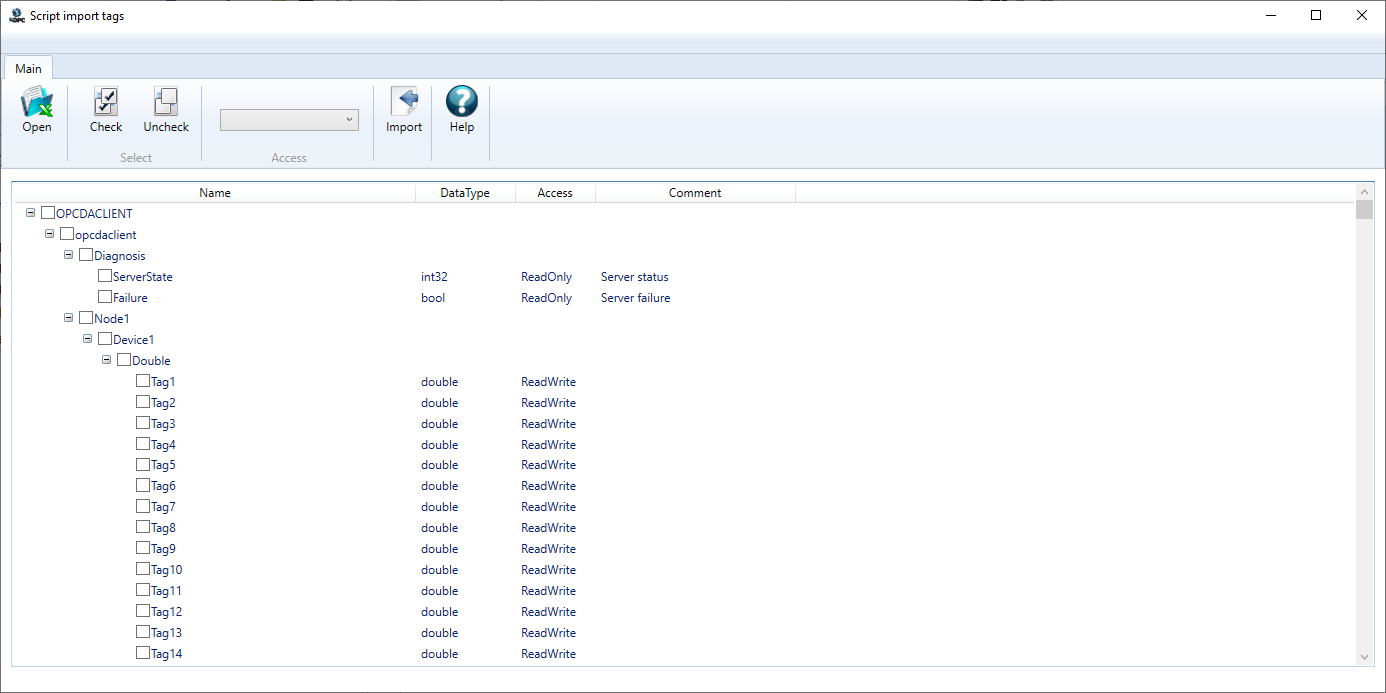Select the Tag4 checkbox
1386x693 pixels.
point(143,444)
